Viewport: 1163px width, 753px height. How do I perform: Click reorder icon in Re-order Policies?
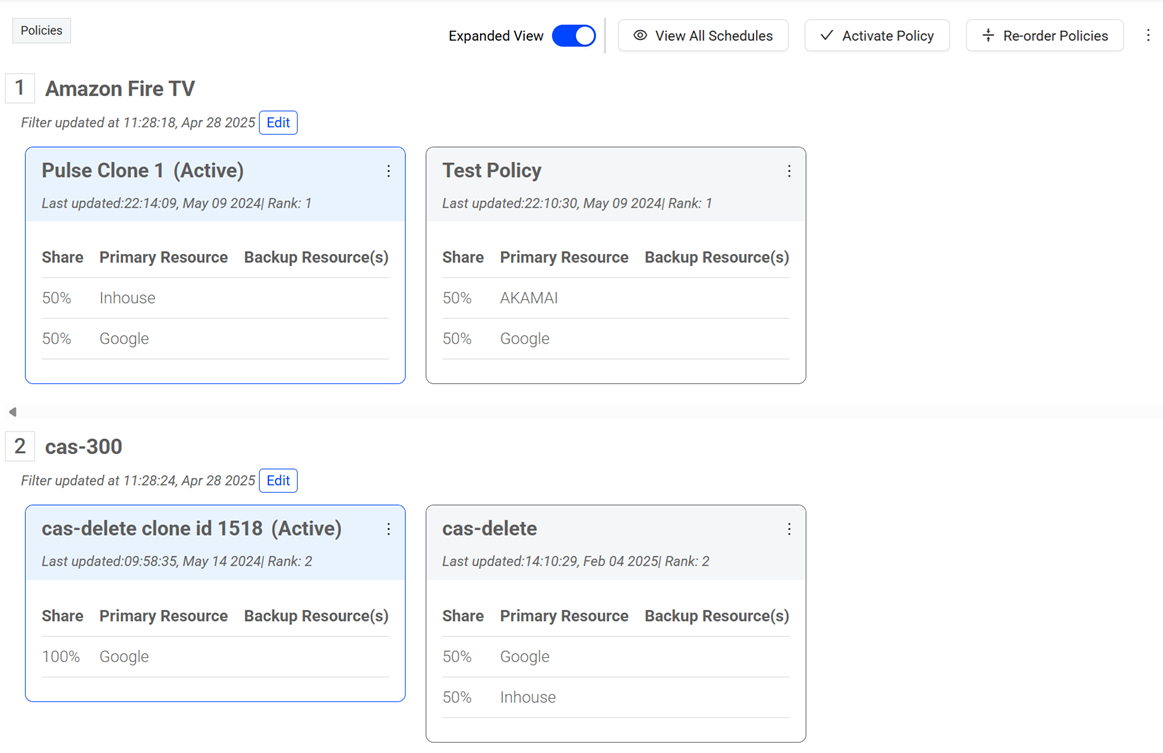[988, 35]
